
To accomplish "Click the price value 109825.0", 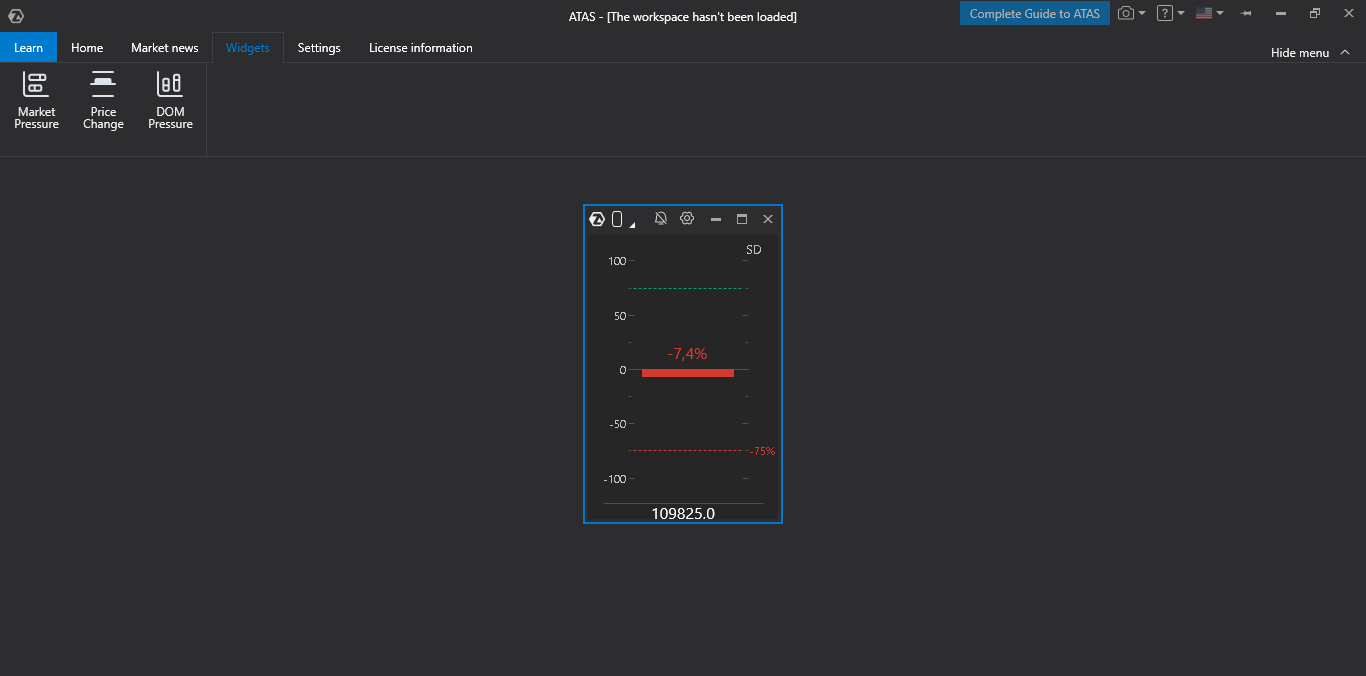I will 683,513.
